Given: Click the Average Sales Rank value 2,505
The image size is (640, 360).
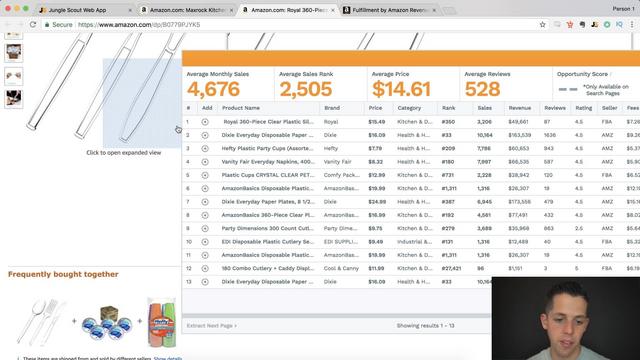Looking at the screenshot, I should (x=306, y=89).
